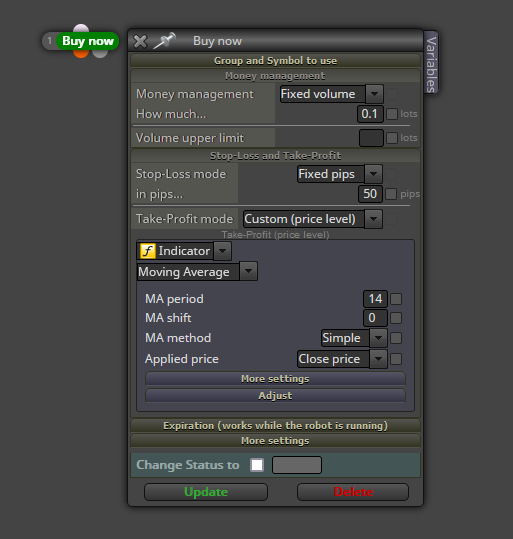Click the in pips 50 input field
Image resolution: width=513 pixels, height=539 pixels.
(x=370, y=194)
